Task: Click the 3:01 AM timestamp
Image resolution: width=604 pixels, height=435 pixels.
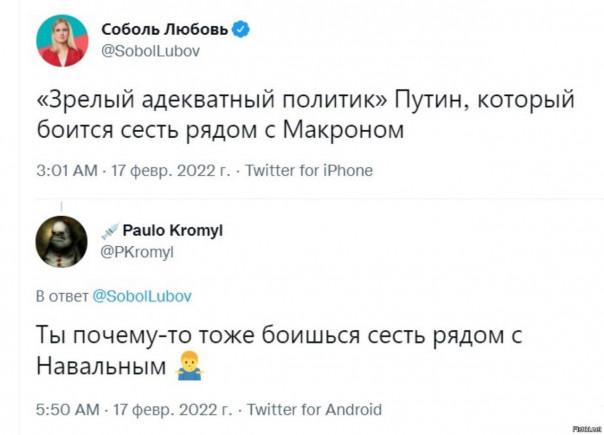Action: (65, 171)
